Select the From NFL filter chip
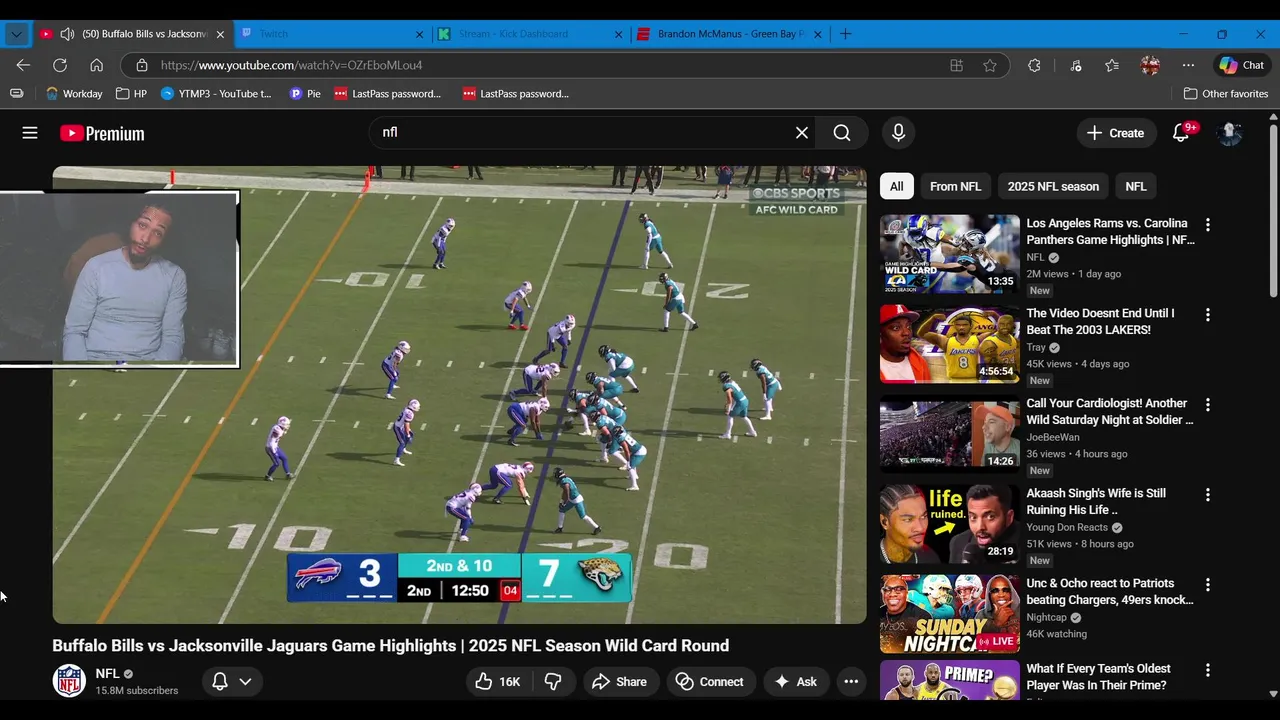Image resolution: width=1280 pixels, height=720 pixels. click(955, 186)
